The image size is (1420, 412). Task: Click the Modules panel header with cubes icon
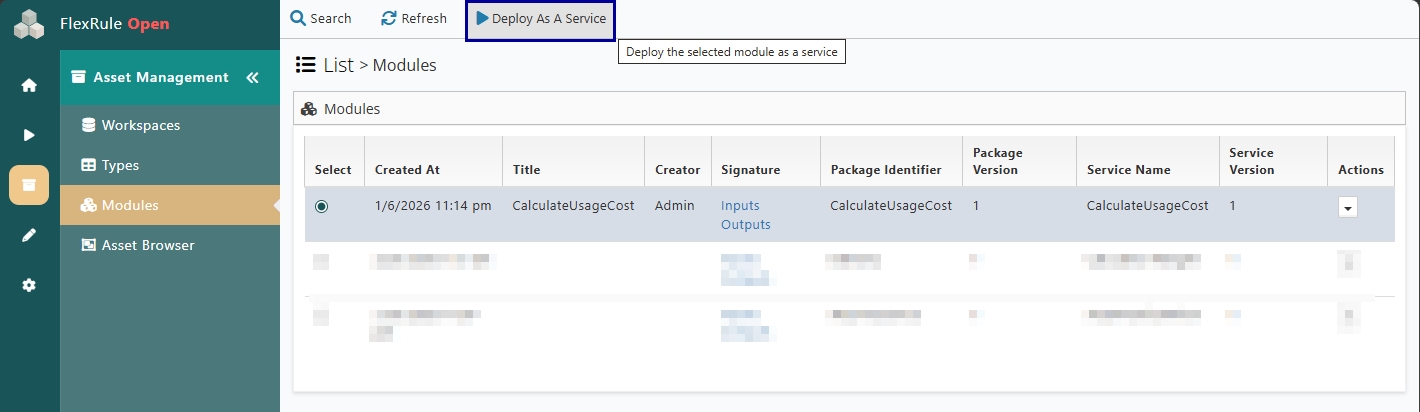(850, 109)
